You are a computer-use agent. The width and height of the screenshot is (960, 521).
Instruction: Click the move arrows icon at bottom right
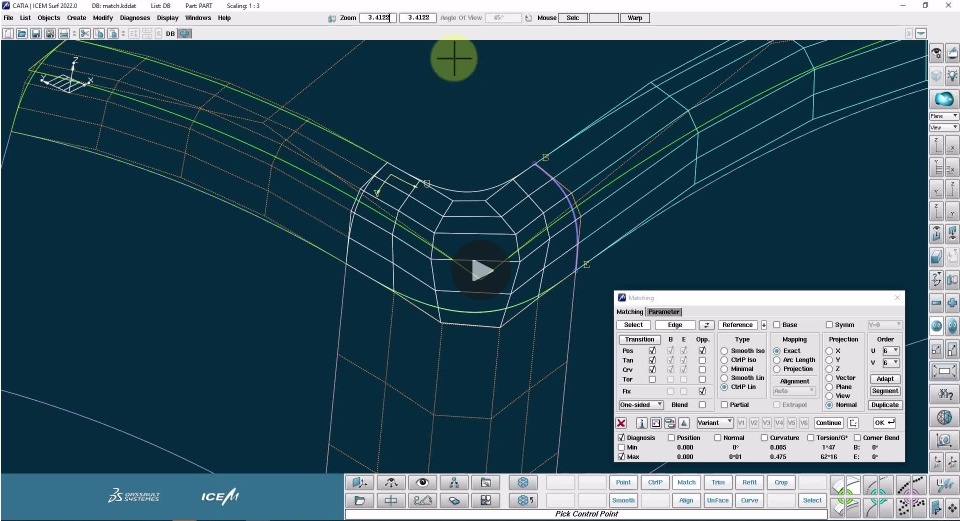(952, 508)
